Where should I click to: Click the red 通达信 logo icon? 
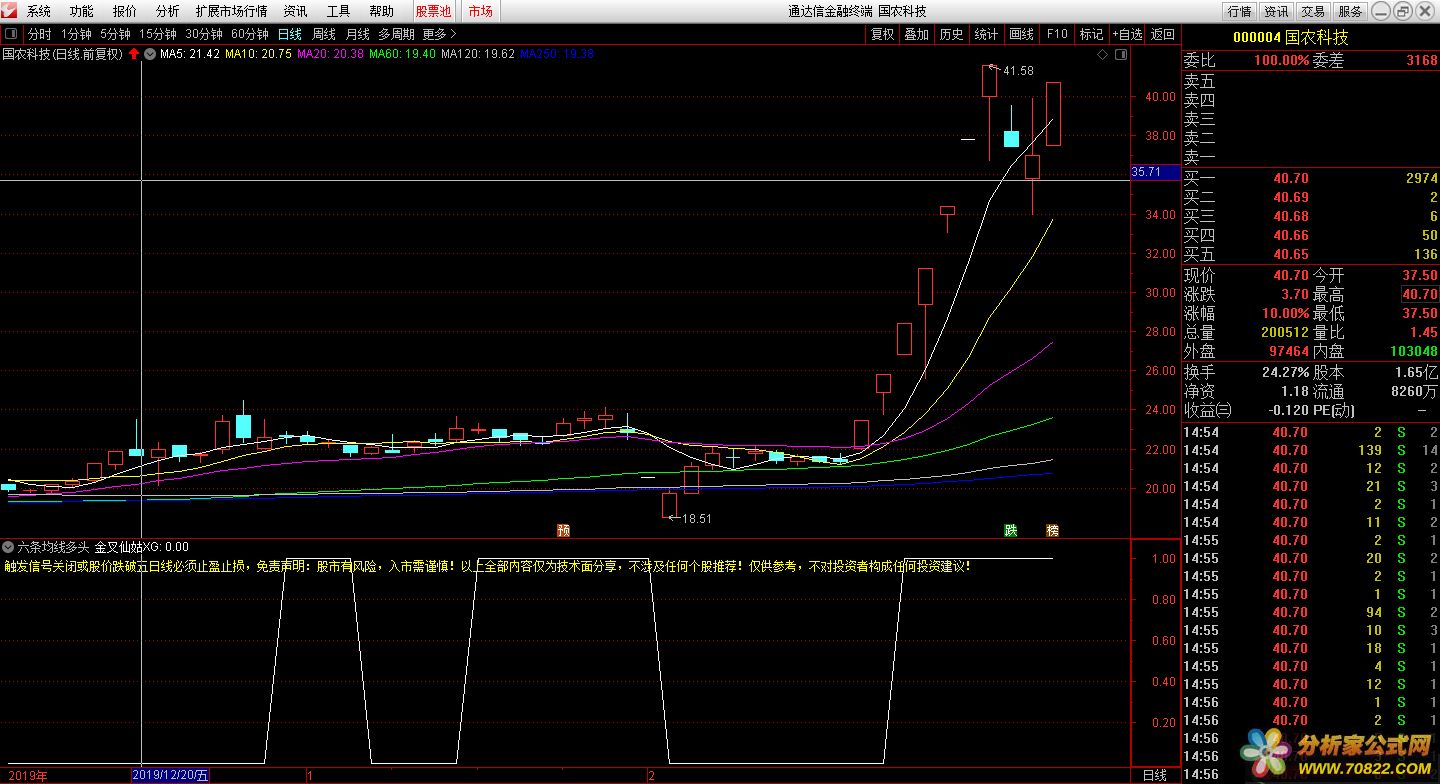(10, 11)
